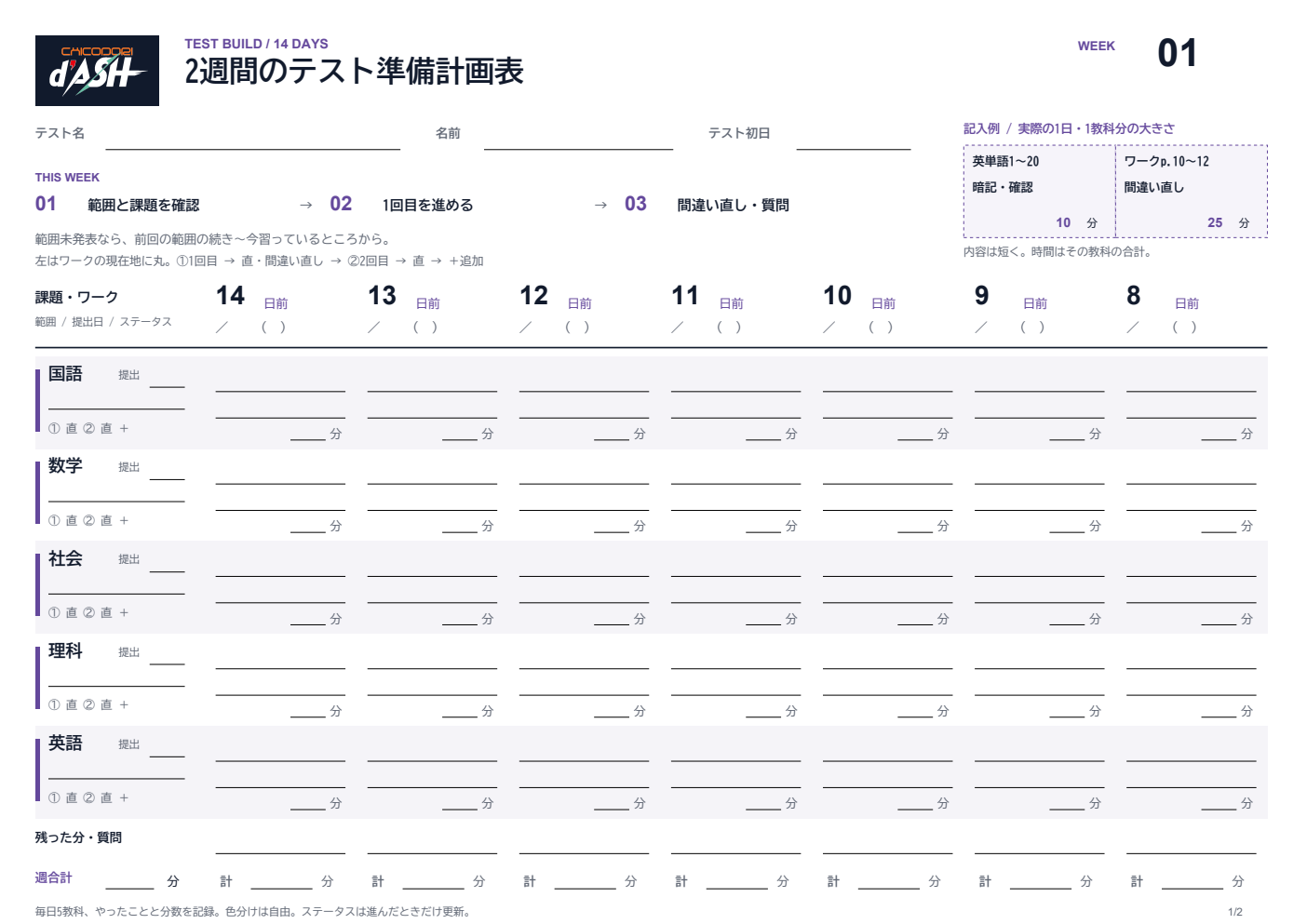The image size is (1307, 924).
Task: Click the large week number 01
Action: (1177, 53)
